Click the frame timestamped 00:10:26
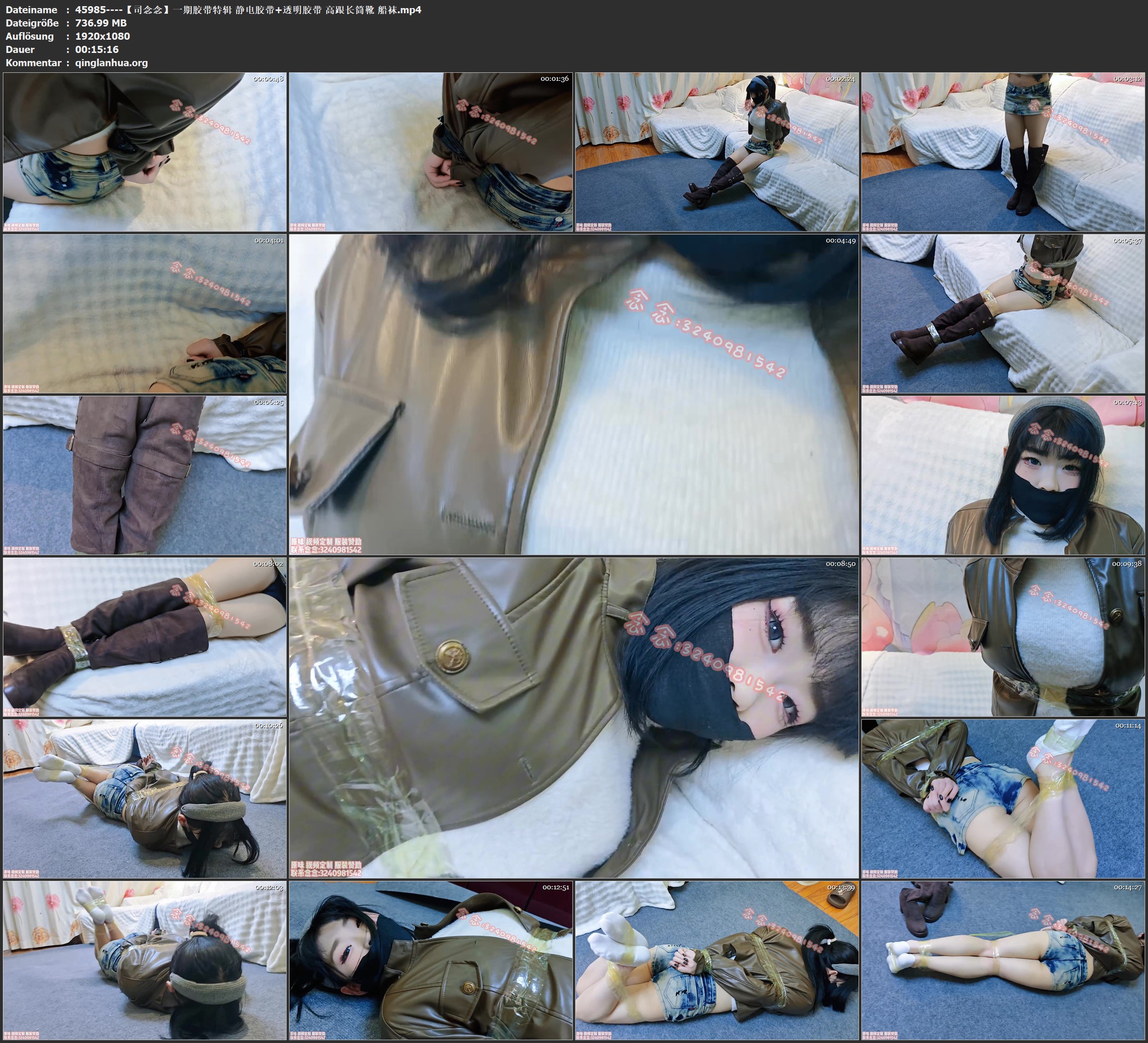 145,799
